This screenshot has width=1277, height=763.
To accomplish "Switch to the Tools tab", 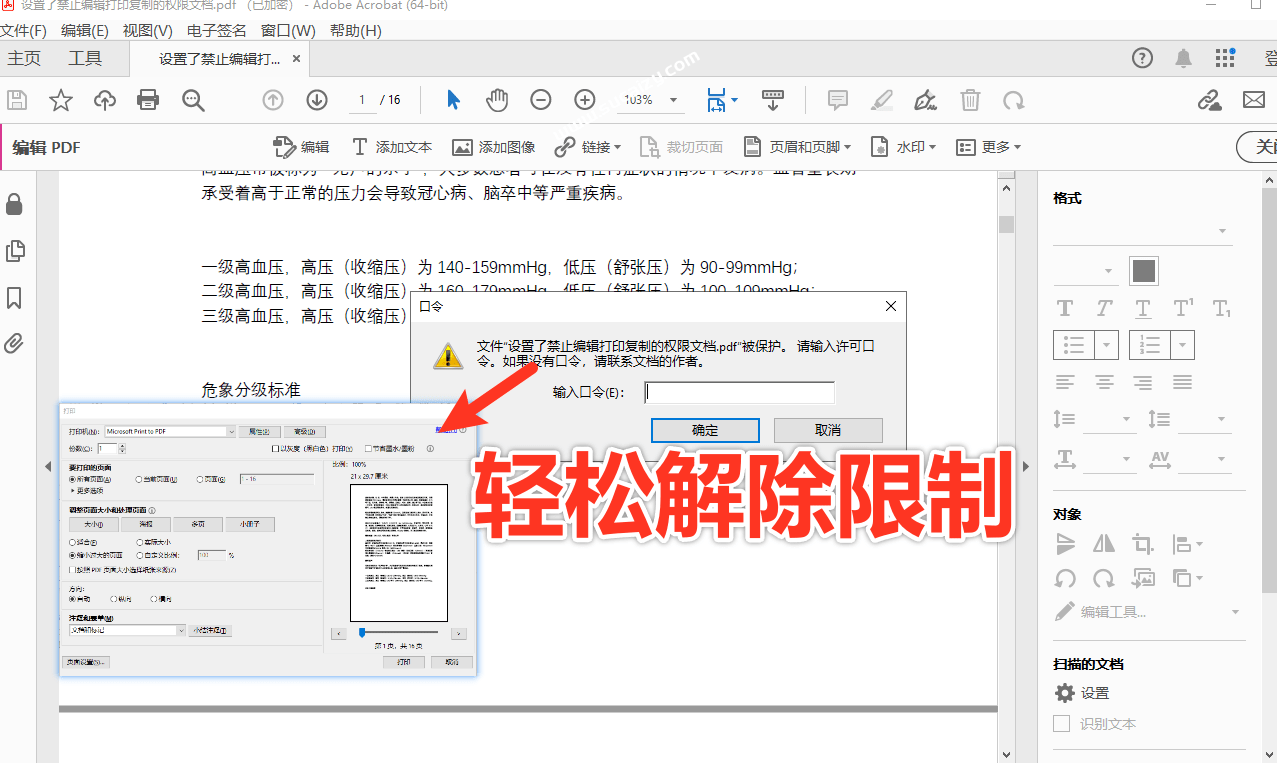I will [85, 58].
